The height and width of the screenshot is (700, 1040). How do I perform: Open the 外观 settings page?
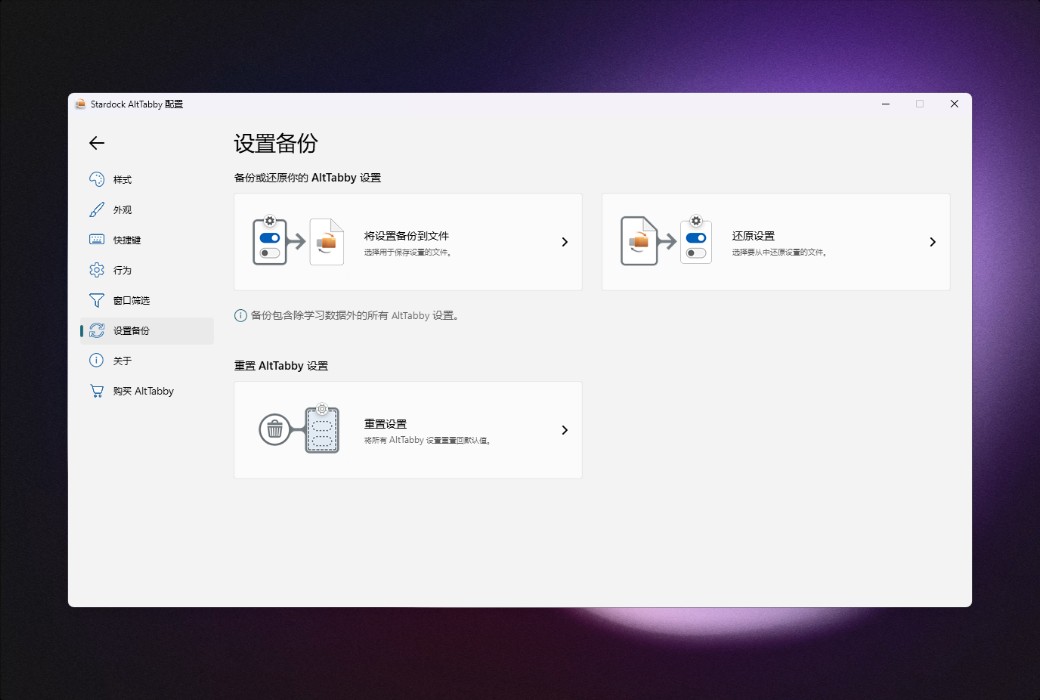pyautogui.click(x=147, y=210)
